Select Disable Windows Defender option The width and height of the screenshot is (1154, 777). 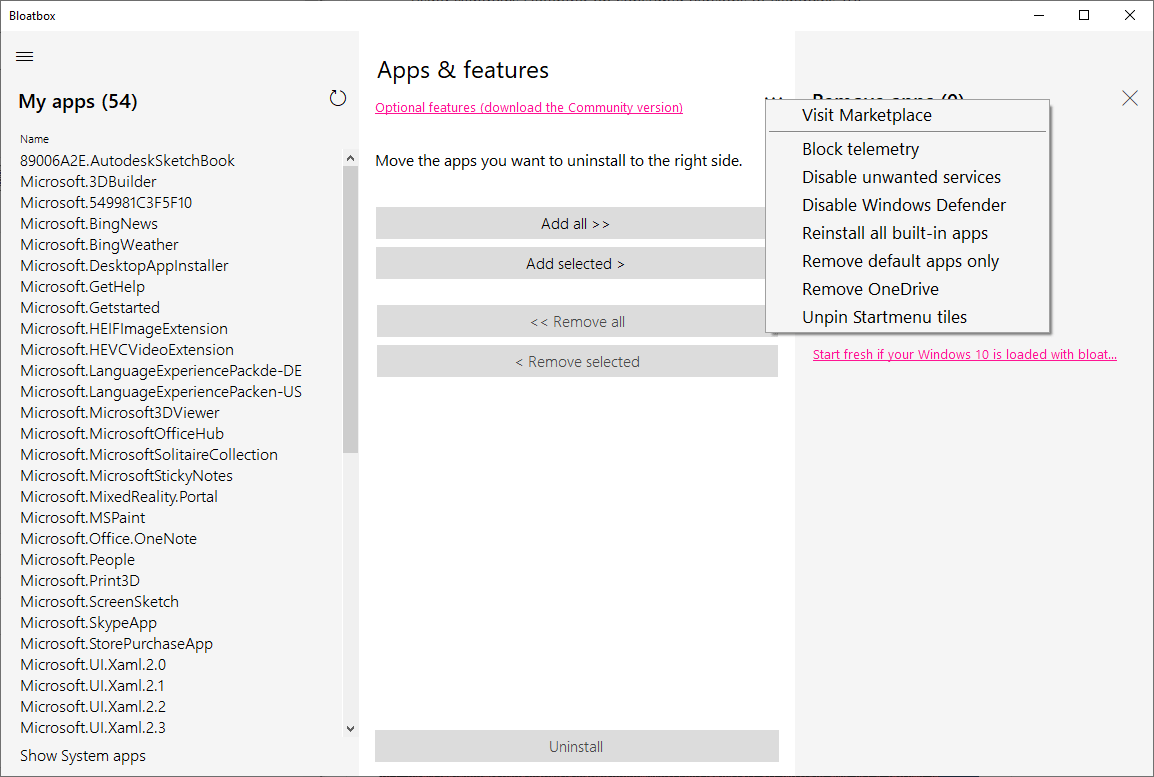[907, 205]
